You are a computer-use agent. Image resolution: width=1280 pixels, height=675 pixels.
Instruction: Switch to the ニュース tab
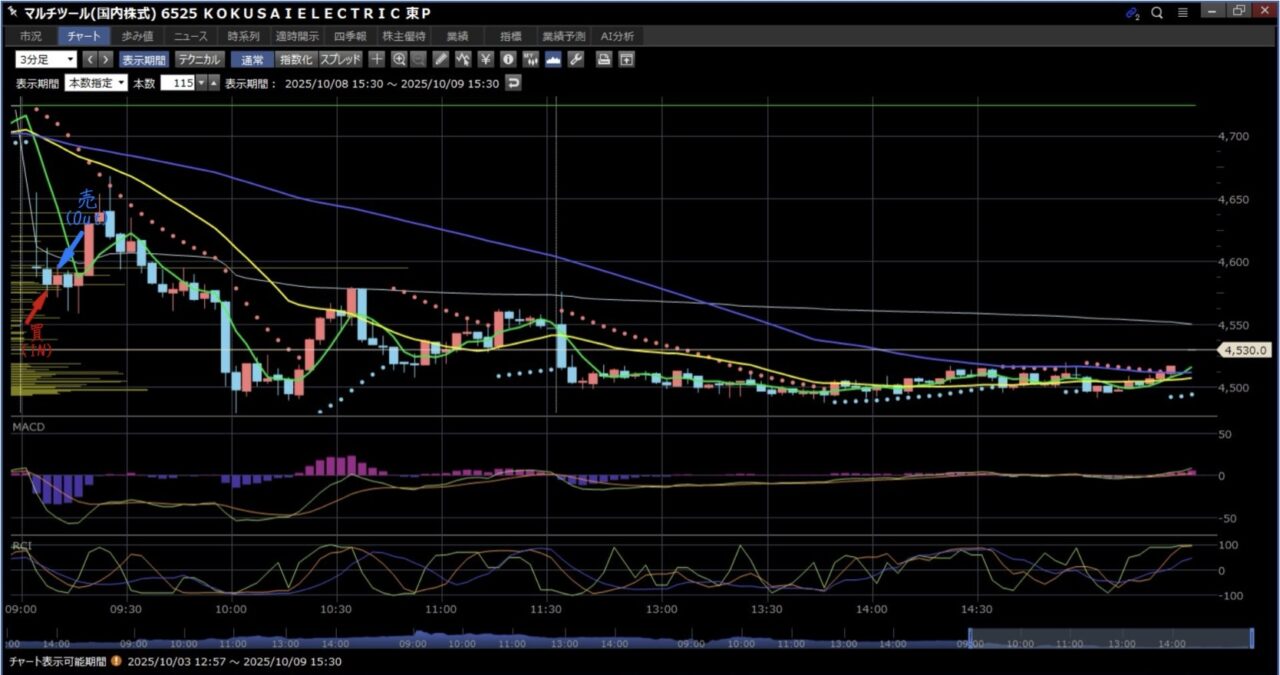pyautogui.click(x=191, y=36)
